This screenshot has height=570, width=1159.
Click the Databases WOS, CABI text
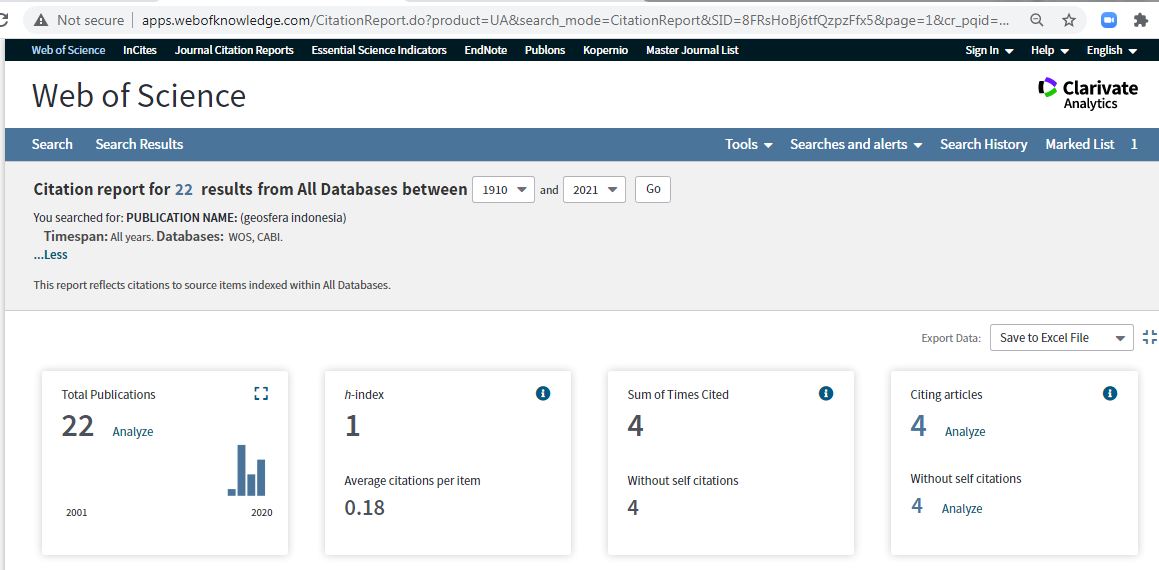[220, 237]
